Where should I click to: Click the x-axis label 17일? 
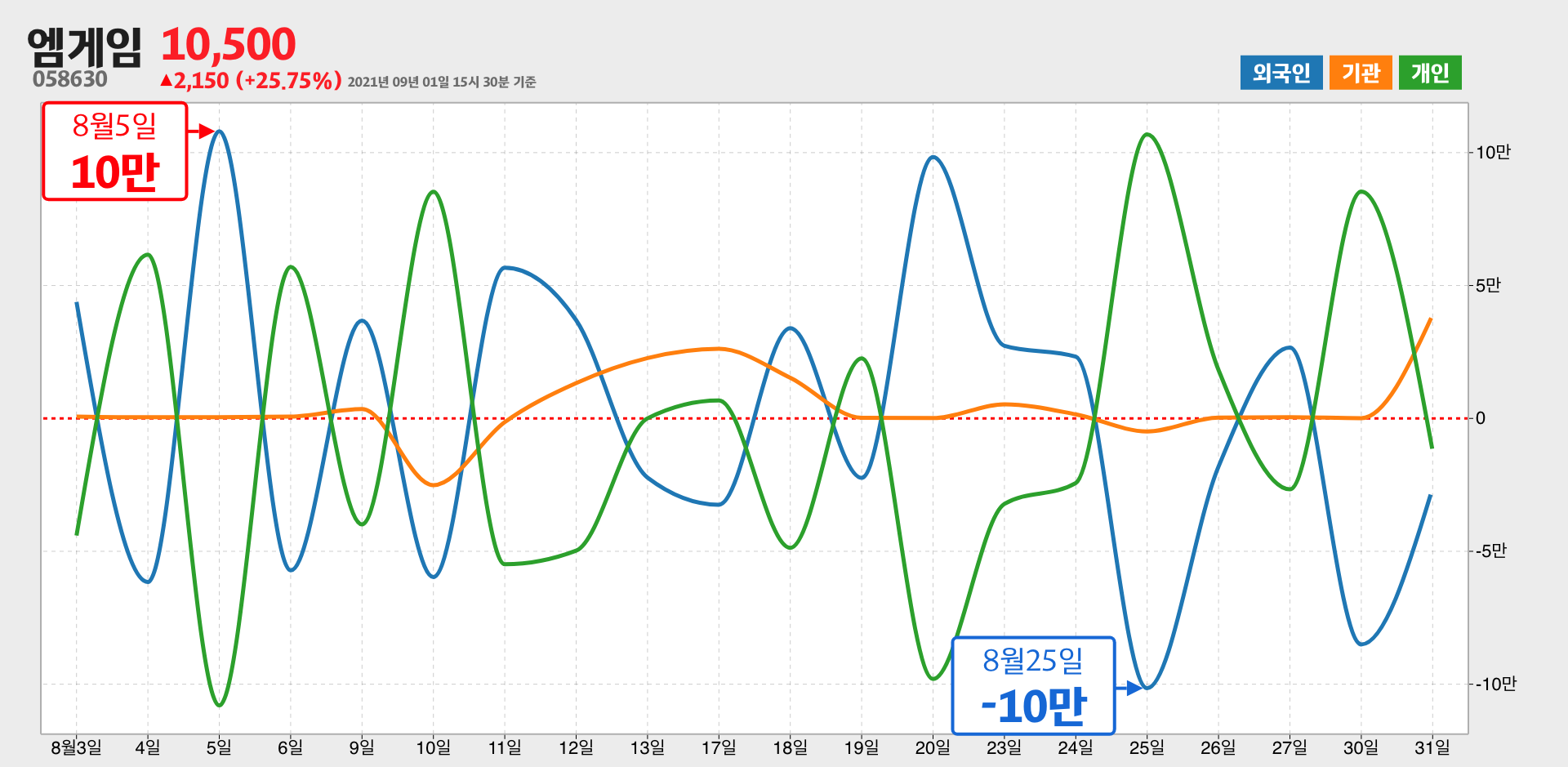[x=719, y=747]
